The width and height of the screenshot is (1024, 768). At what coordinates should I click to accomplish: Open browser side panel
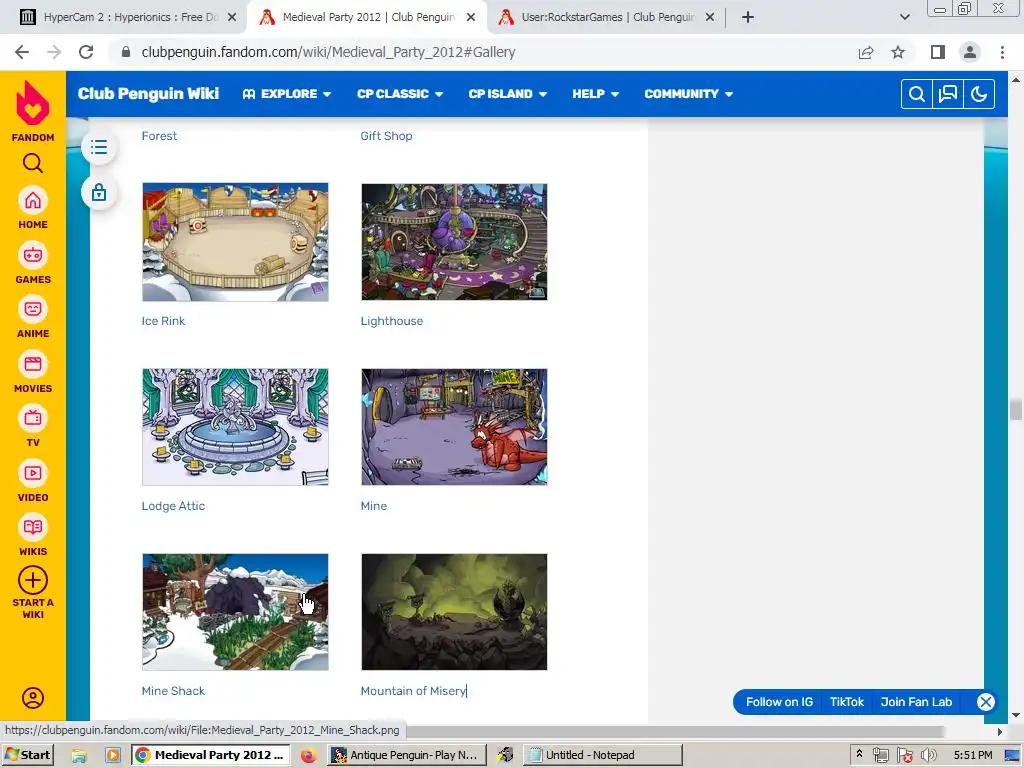(938, 52)
